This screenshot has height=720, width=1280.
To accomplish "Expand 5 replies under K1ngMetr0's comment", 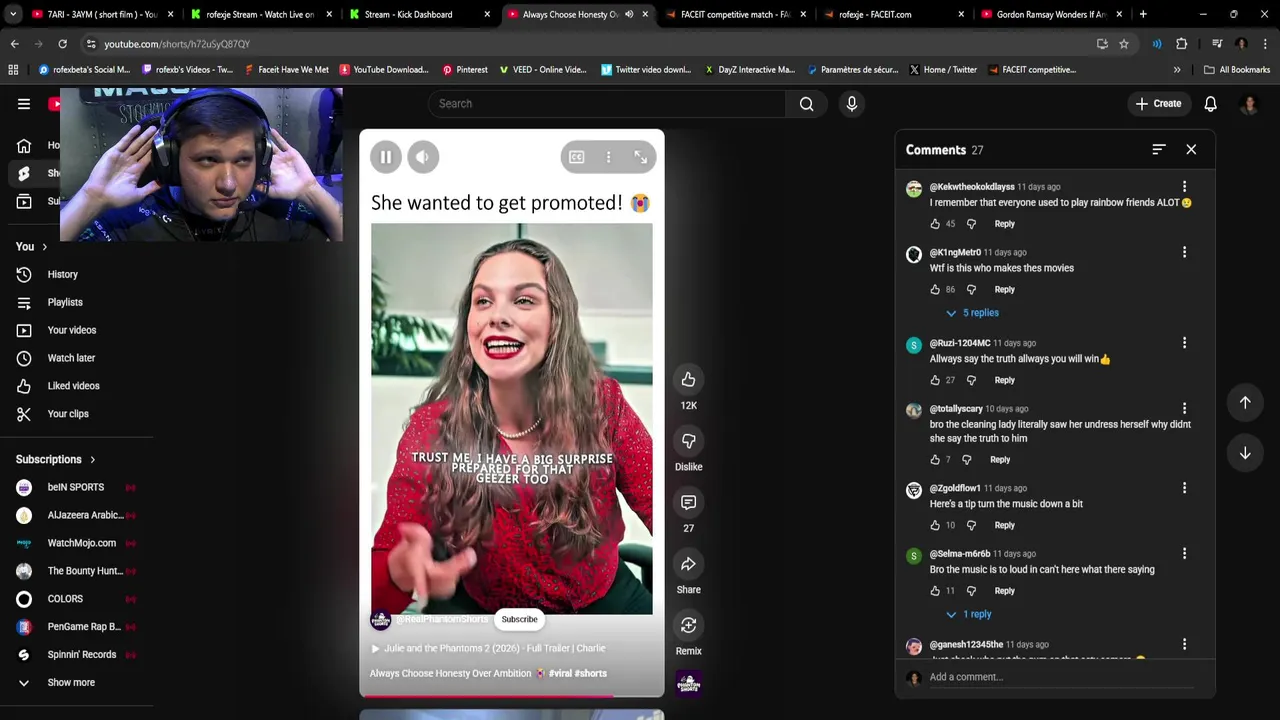I will click(972, 313).
